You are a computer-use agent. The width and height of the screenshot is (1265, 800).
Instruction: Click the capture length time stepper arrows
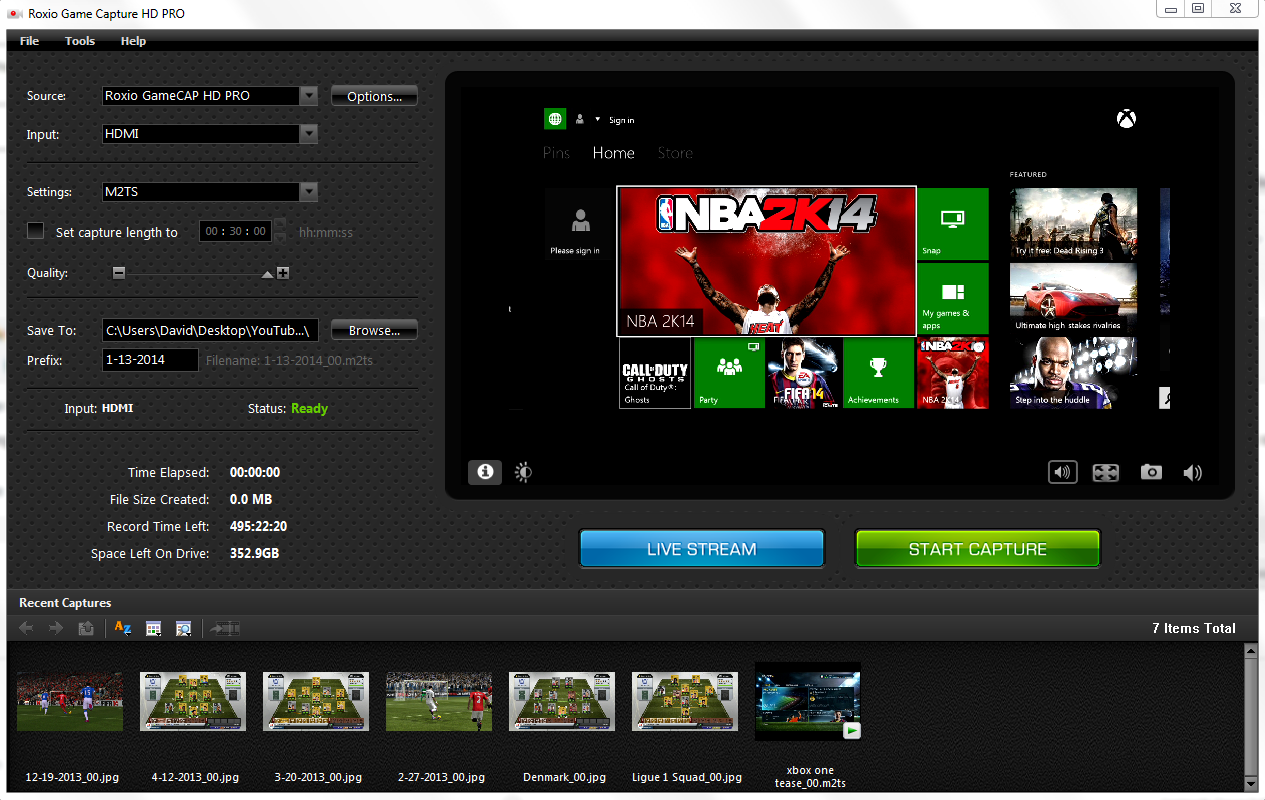[280, 231]
